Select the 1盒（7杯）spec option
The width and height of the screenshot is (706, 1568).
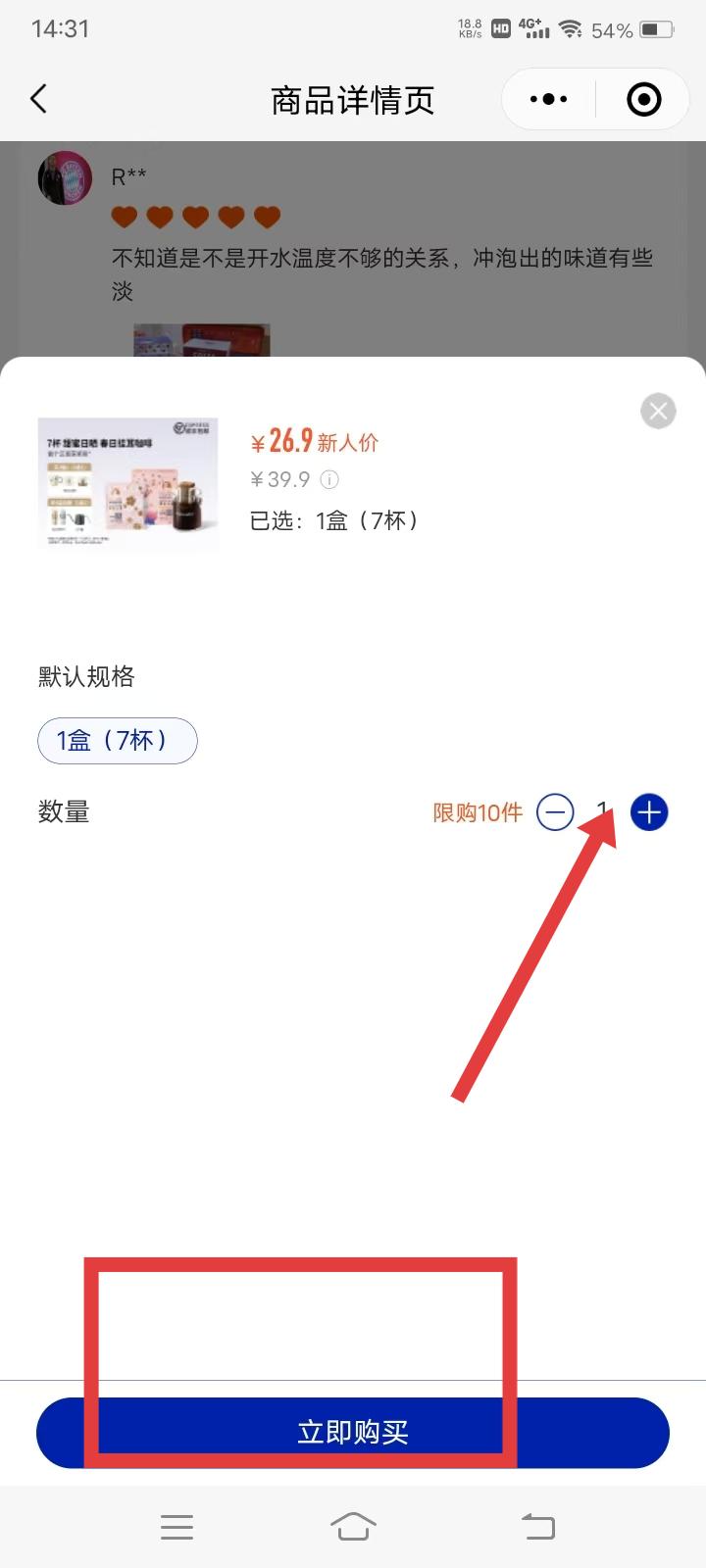click(118, 740)
